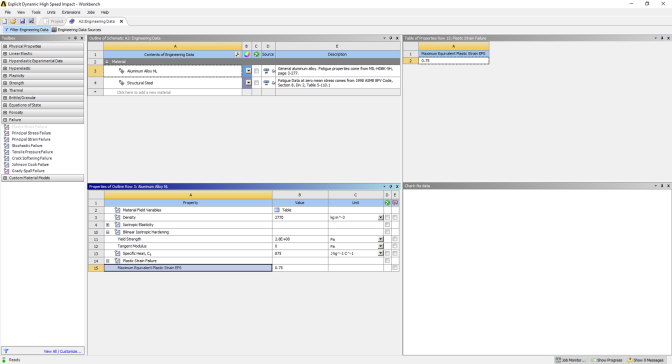Open the Extensions menu

tap(71, 12)
